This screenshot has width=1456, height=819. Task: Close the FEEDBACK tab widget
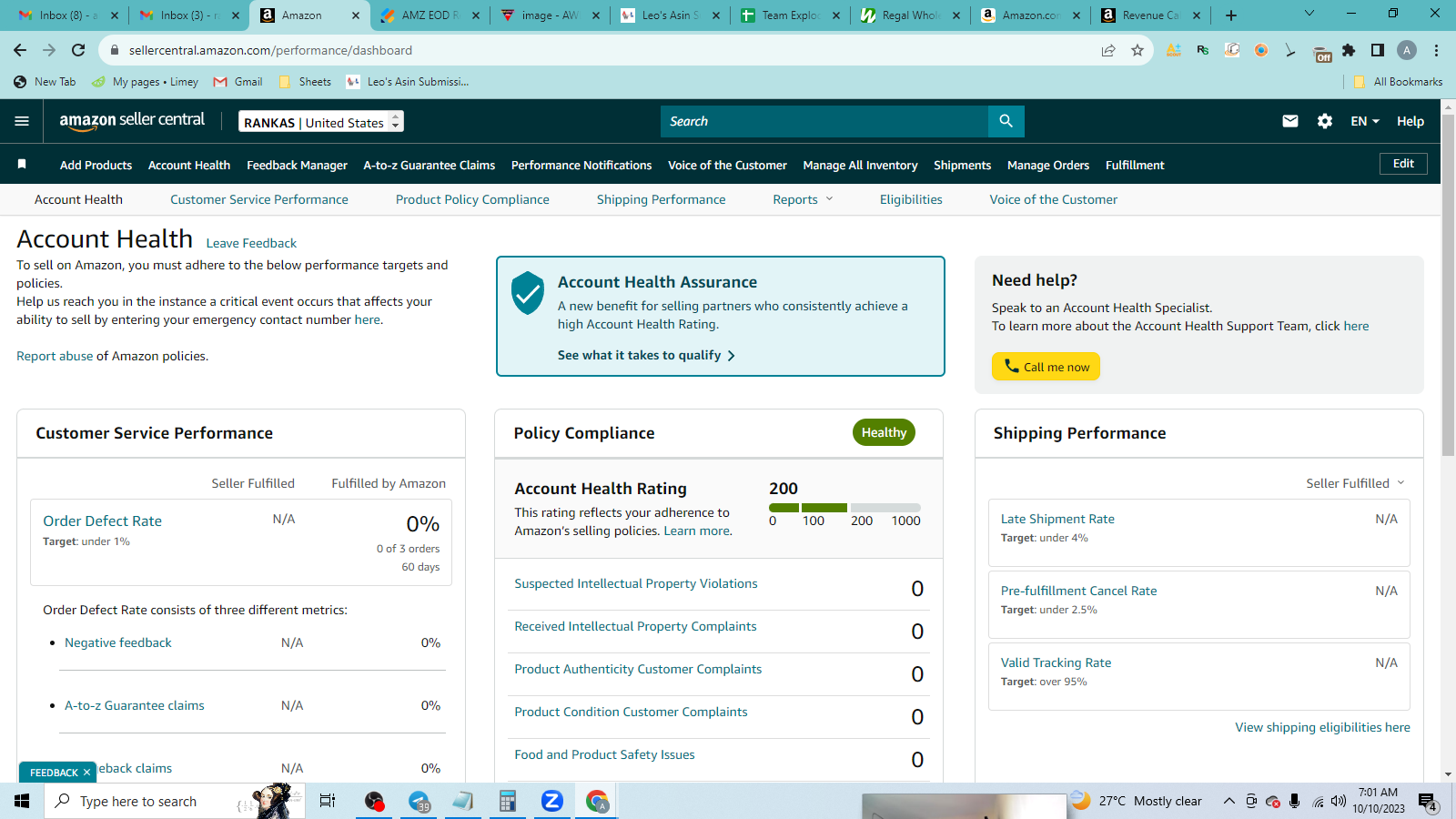[86, 773]
